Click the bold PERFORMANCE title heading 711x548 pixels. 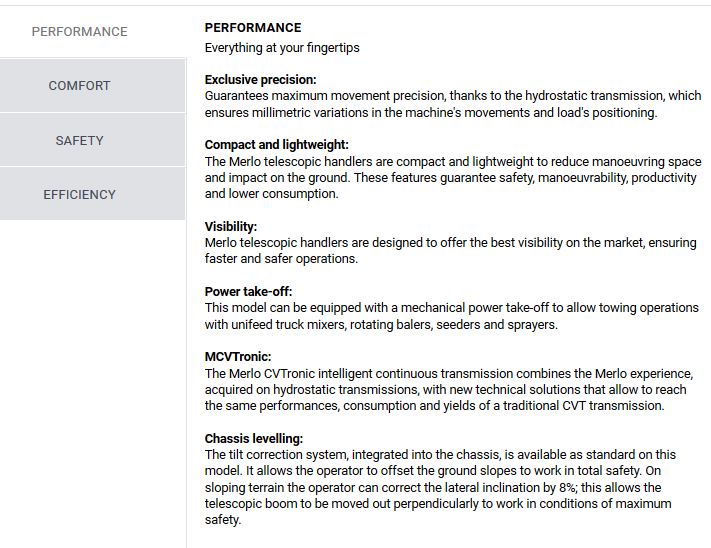point(253,28)
